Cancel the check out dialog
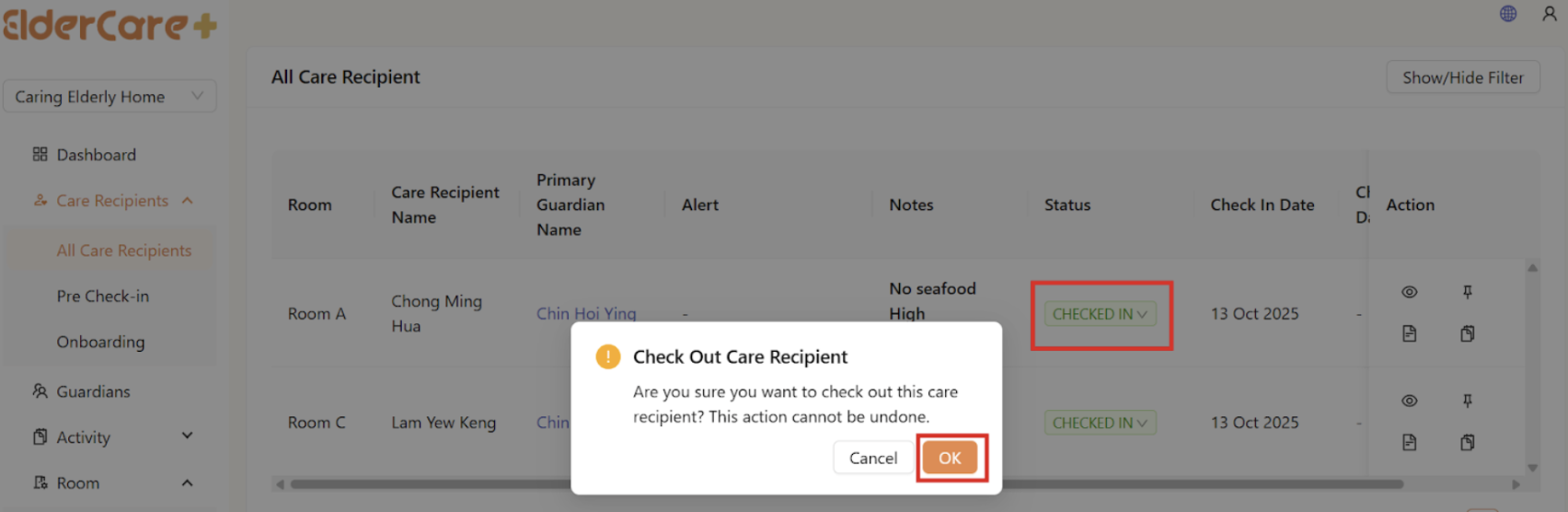 click(x=872, y=458)
